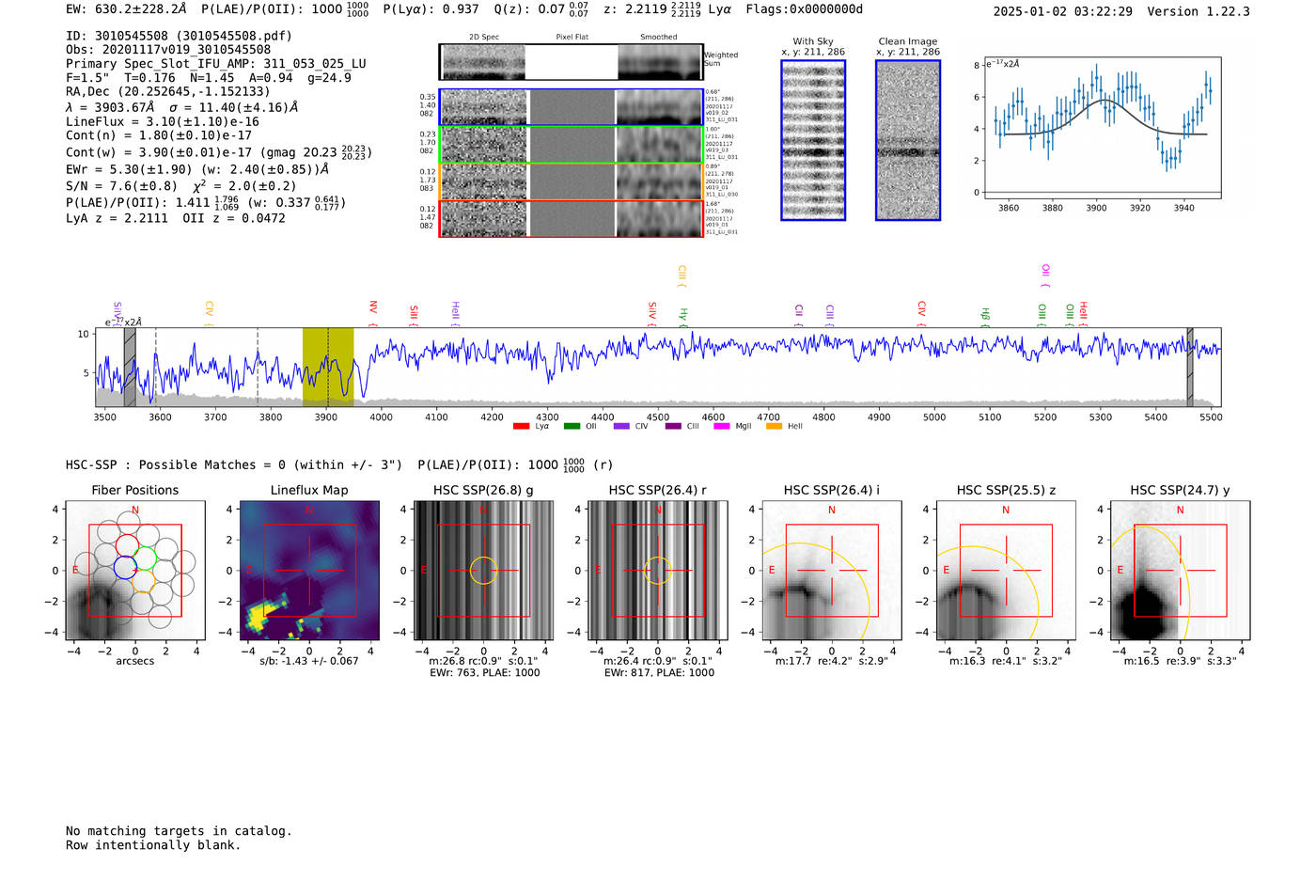Select the red-bordered fiber spectrum row
1316x896 pixels.
(x=571, y=218)
